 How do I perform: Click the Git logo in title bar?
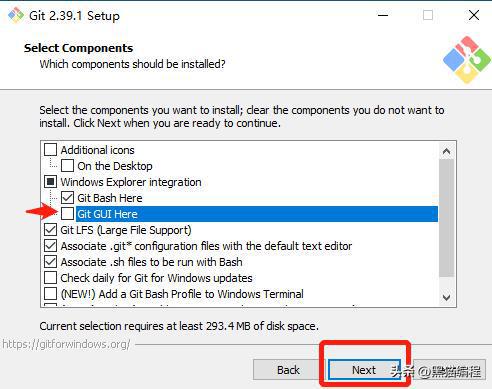(x=16, y=15)
